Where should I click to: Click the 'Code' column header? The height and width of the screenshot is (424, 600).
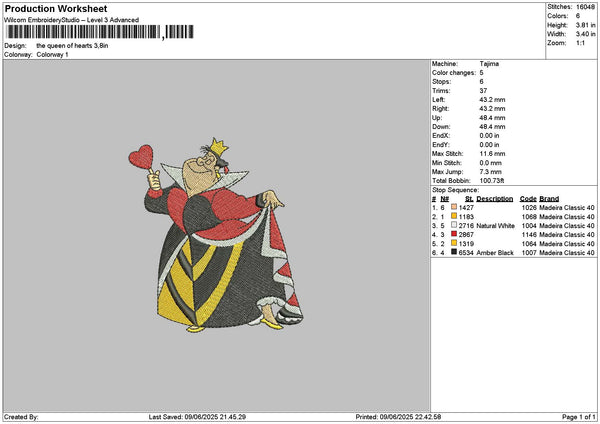point(528,199)
